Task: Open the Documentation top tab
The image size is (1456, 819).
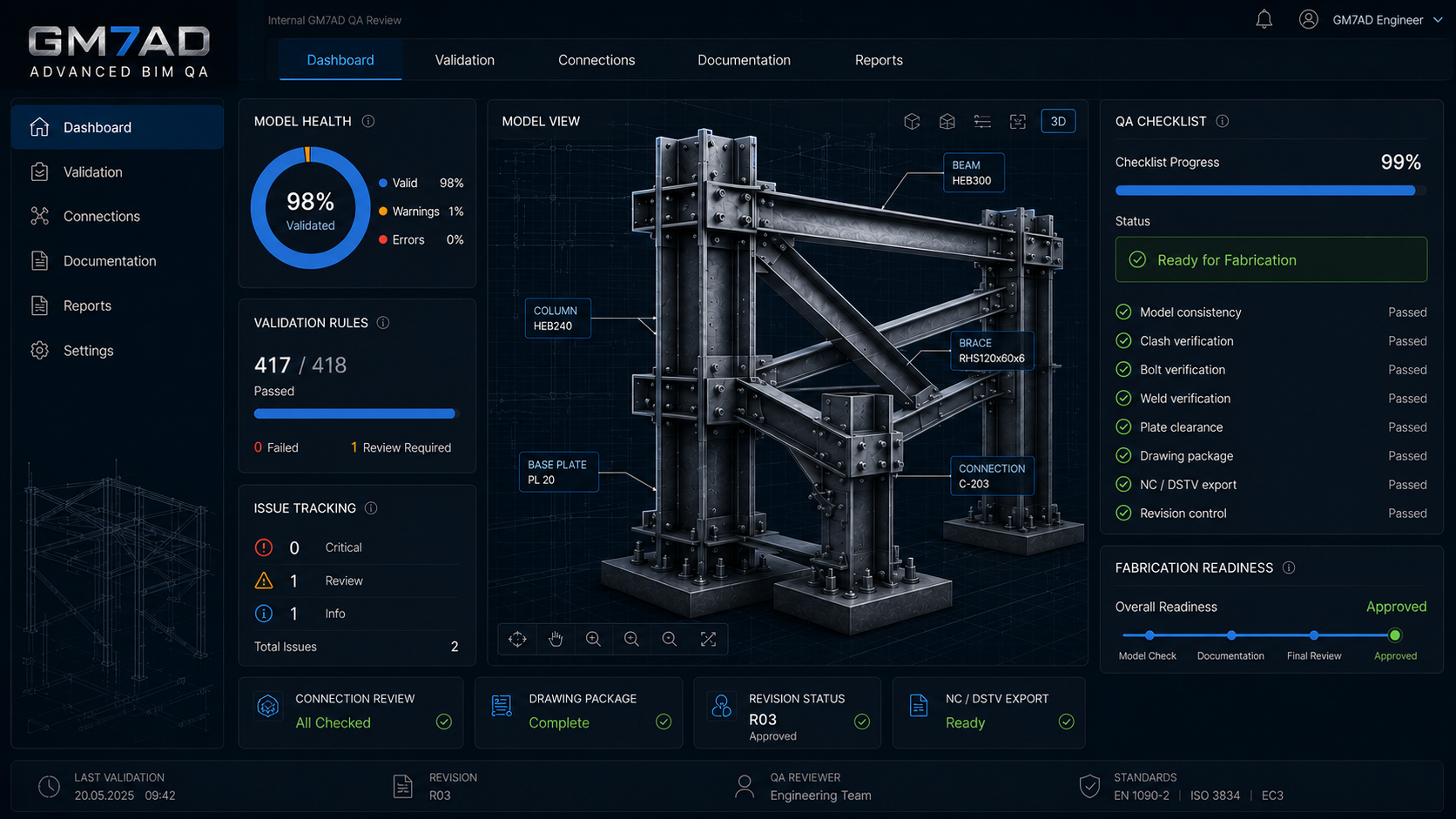Action: [744, 60]
